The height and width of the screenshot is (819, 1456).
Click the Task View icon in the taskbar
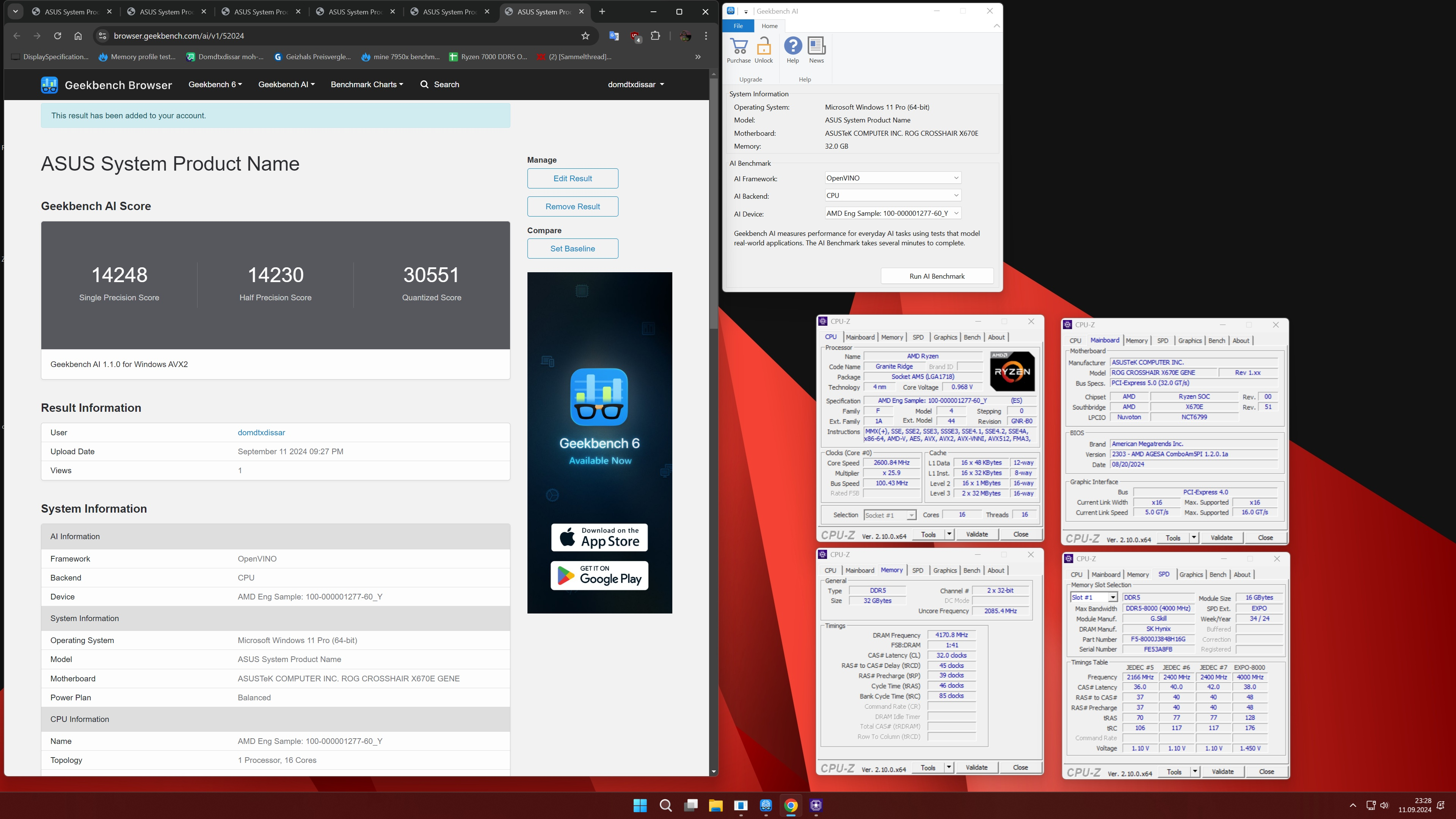[691, 805]
